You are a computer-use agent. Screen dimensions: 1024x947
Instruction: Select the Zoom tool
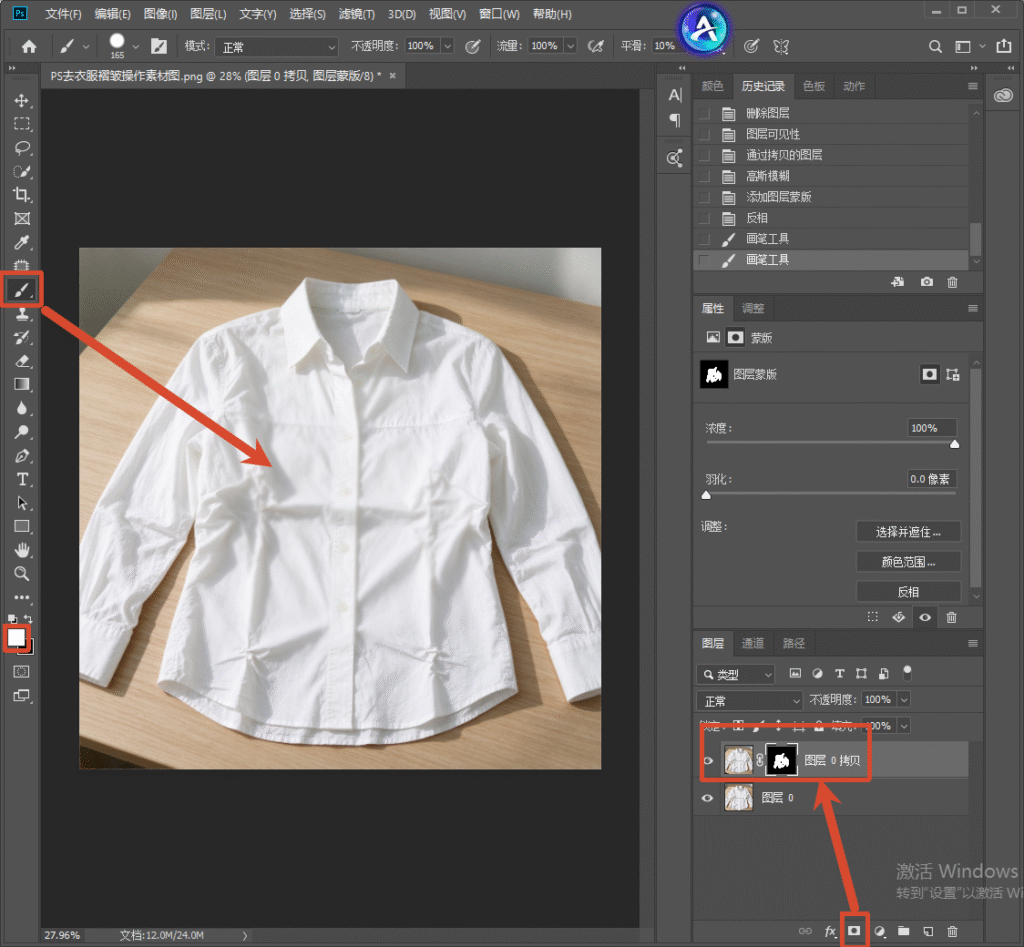tap(22, 573)
